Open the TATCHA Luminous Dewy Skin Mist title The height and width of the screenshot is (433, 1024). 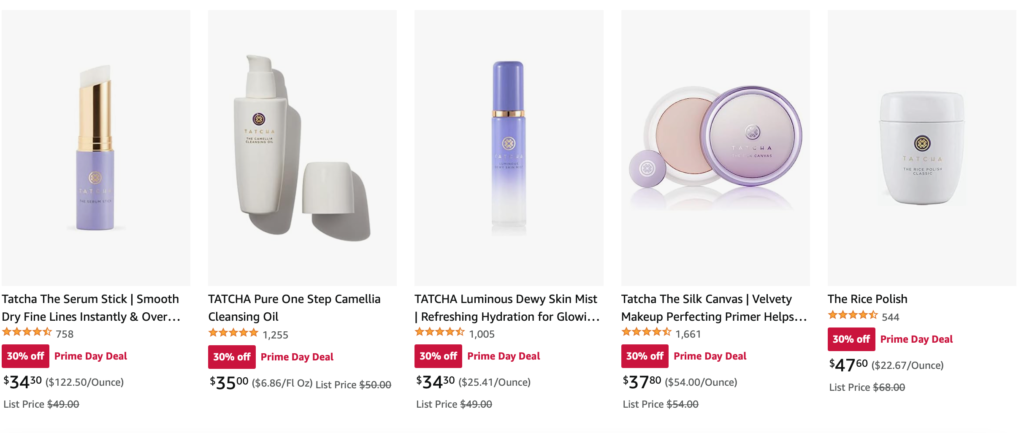(506, 307)
